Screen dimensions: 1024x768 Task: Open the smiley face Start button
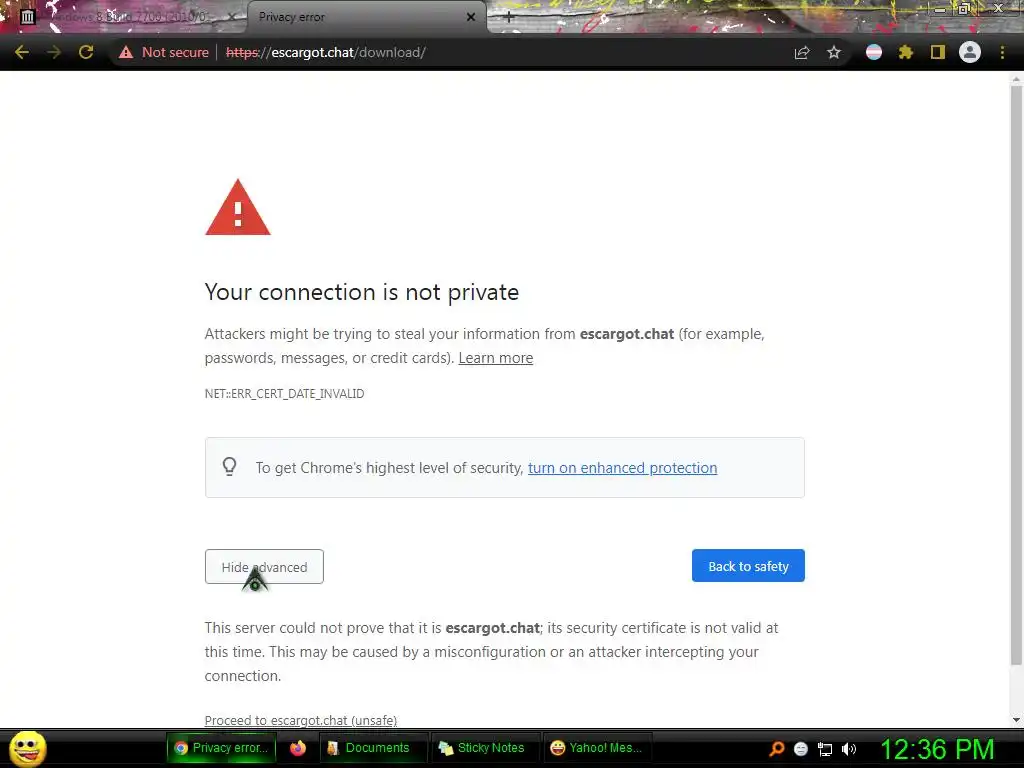point(27,748)
